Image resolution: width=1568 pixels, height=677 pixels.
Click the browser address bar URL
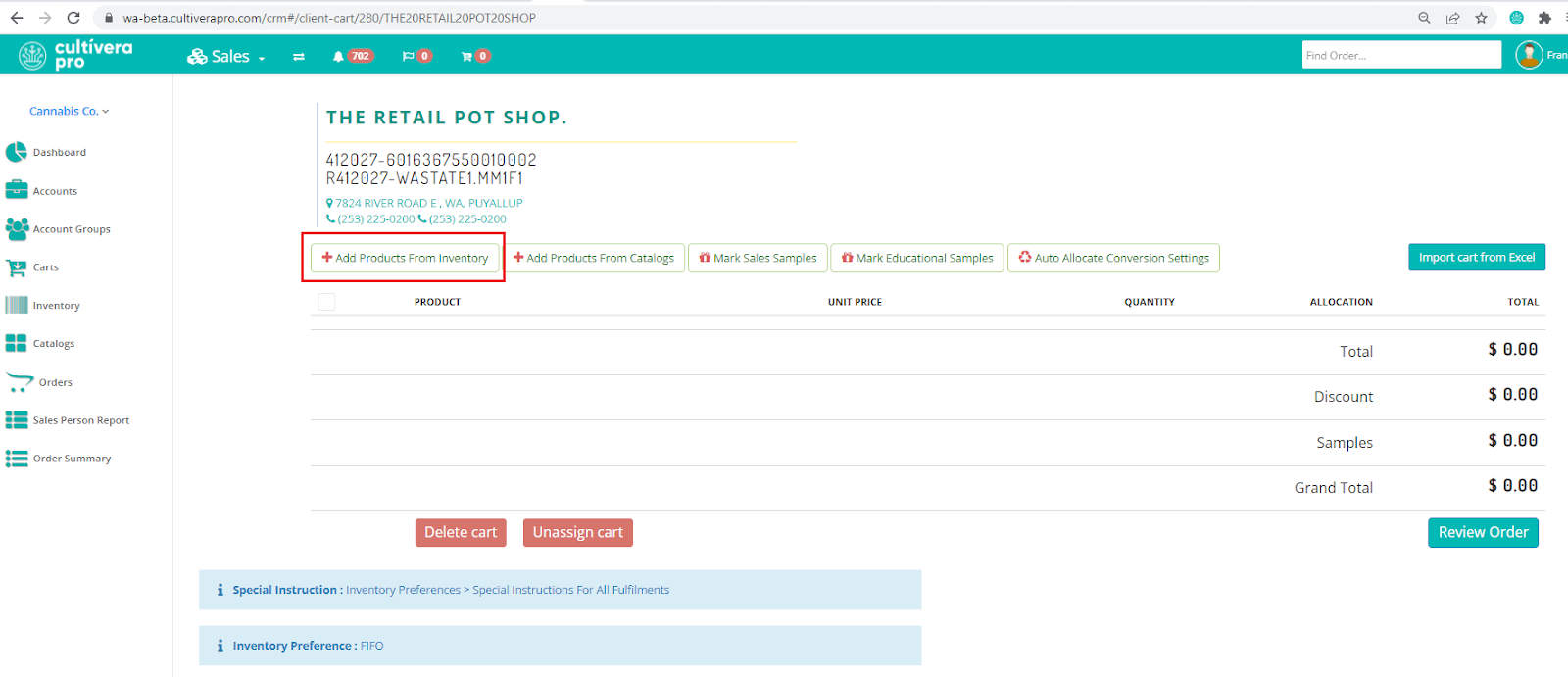pyautogui.click(x=329, y=18)
